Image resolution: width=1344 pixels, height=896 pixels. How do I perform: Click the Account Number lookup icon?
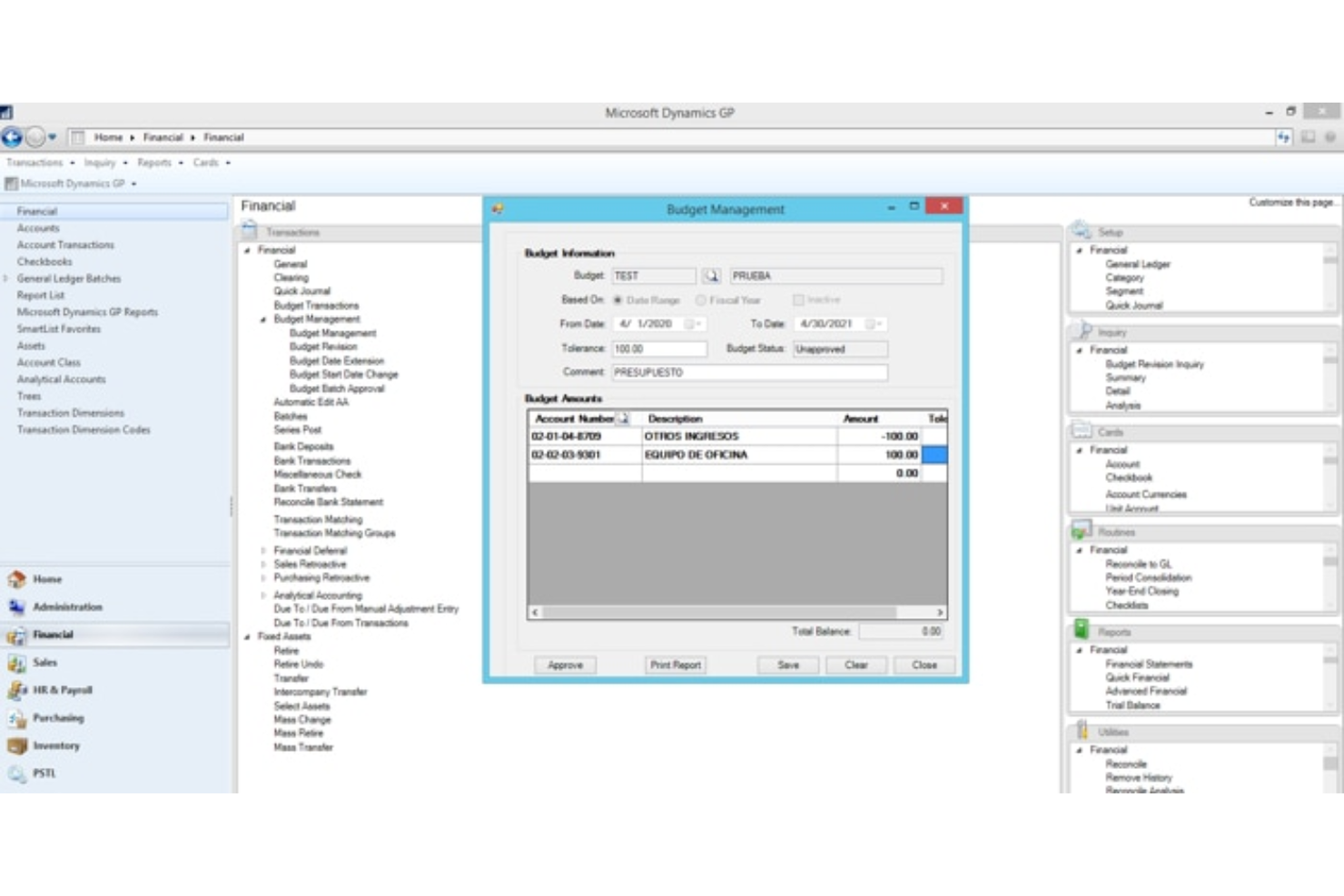tap(623, 418)
